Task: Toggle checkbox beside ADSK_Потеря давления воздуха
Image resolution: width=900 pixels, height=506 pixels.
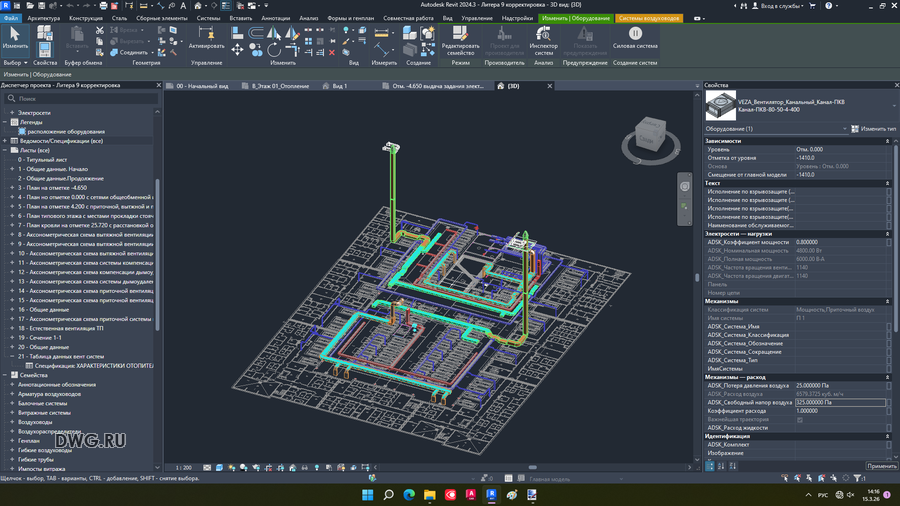Action: [888, 386]
